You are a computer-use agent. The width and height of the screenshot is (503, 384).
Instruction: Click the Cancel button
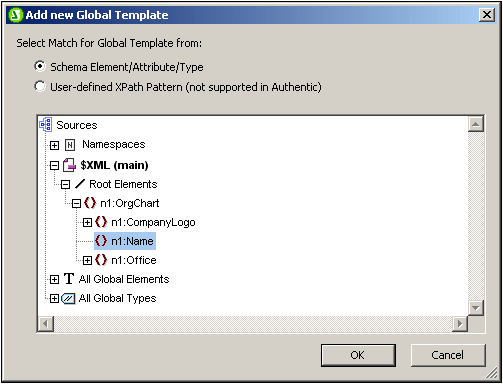[448, 355]
